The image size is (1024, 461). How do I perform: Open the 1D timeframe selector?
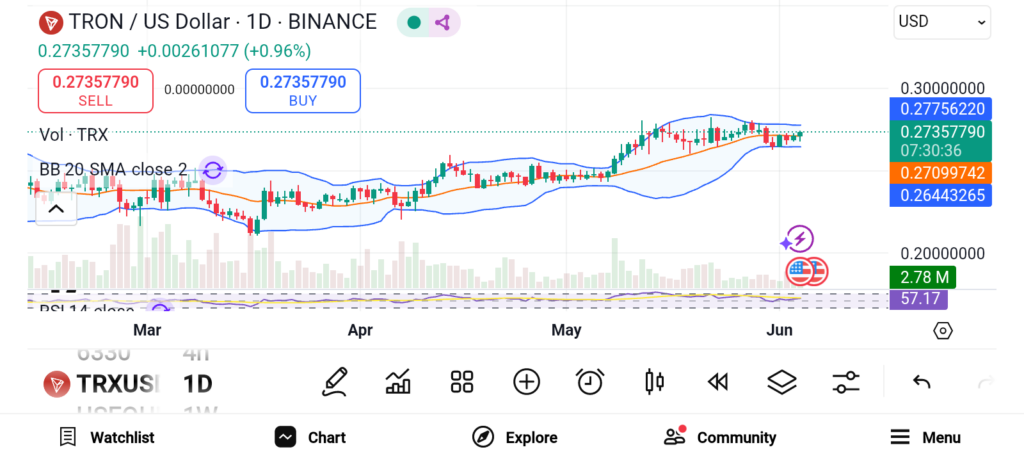coord(198,383)
